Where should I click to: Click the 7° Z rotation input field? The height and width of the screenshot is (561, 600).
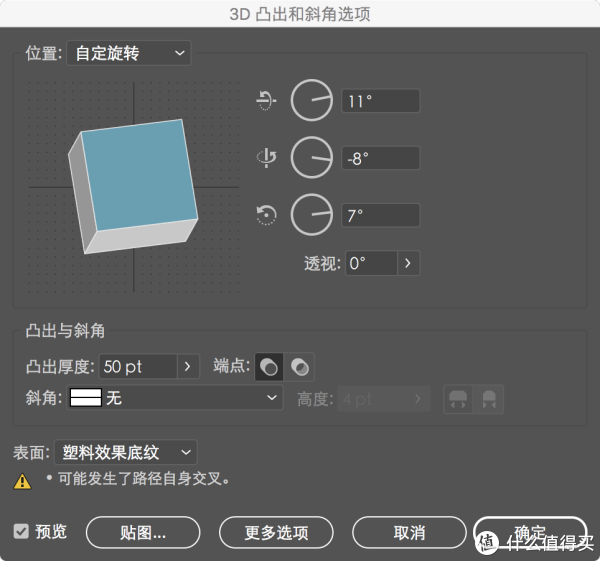tap(381, 215)
